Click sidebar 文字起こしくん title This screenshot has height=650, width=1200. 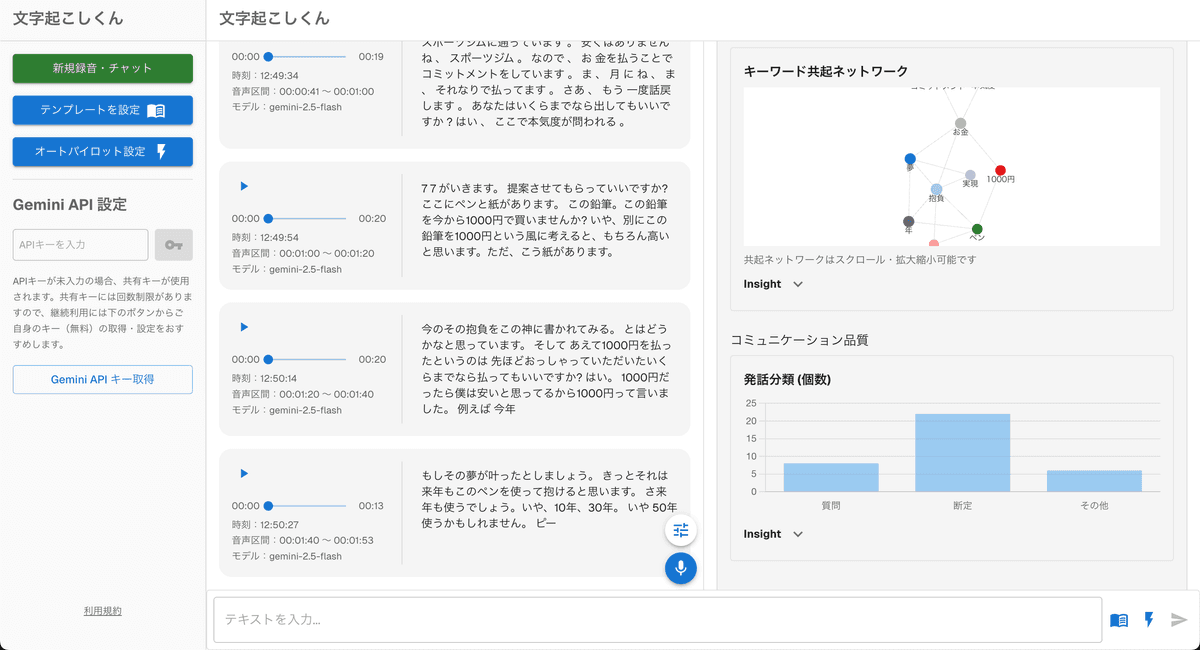click(x=68, y=18)
